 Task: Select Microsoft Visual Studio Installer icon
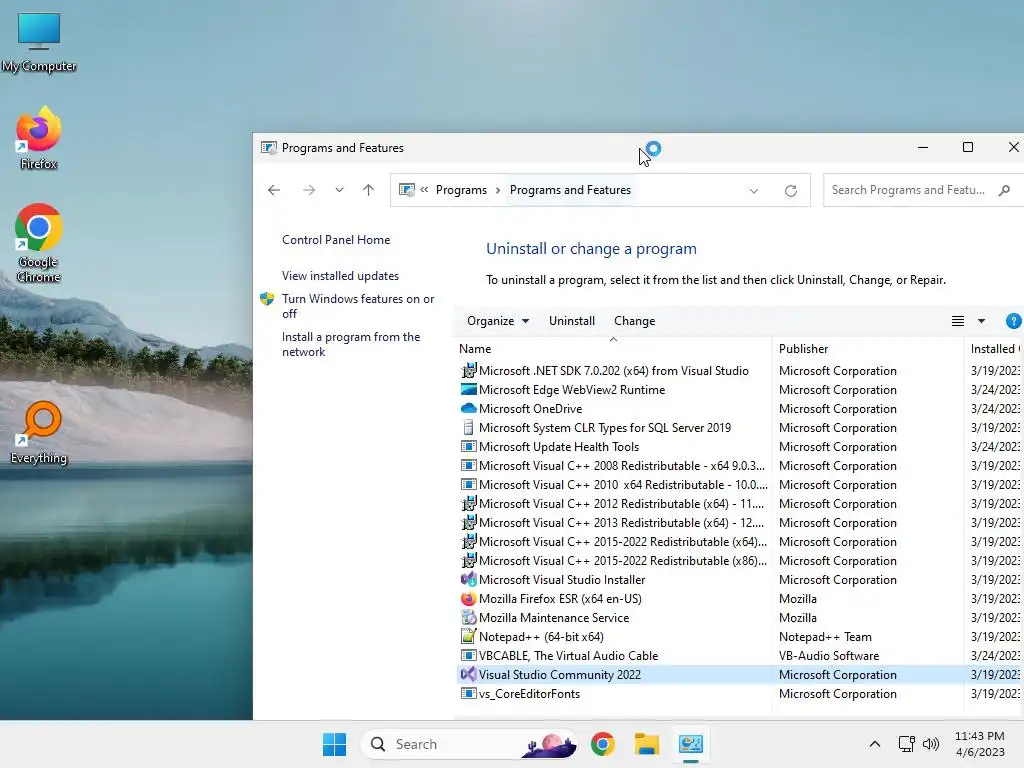468,579
